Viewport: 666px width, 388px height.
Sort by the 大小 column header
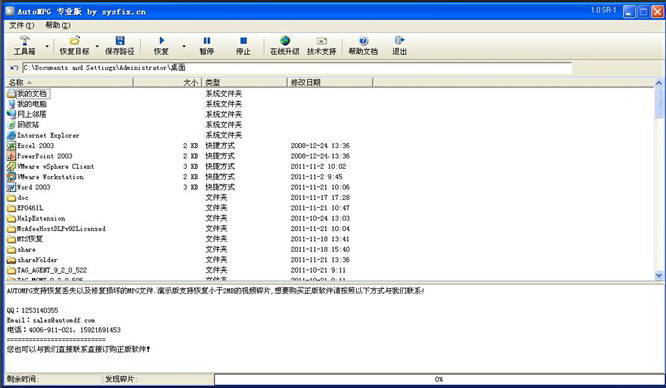[x=167, y=82]
